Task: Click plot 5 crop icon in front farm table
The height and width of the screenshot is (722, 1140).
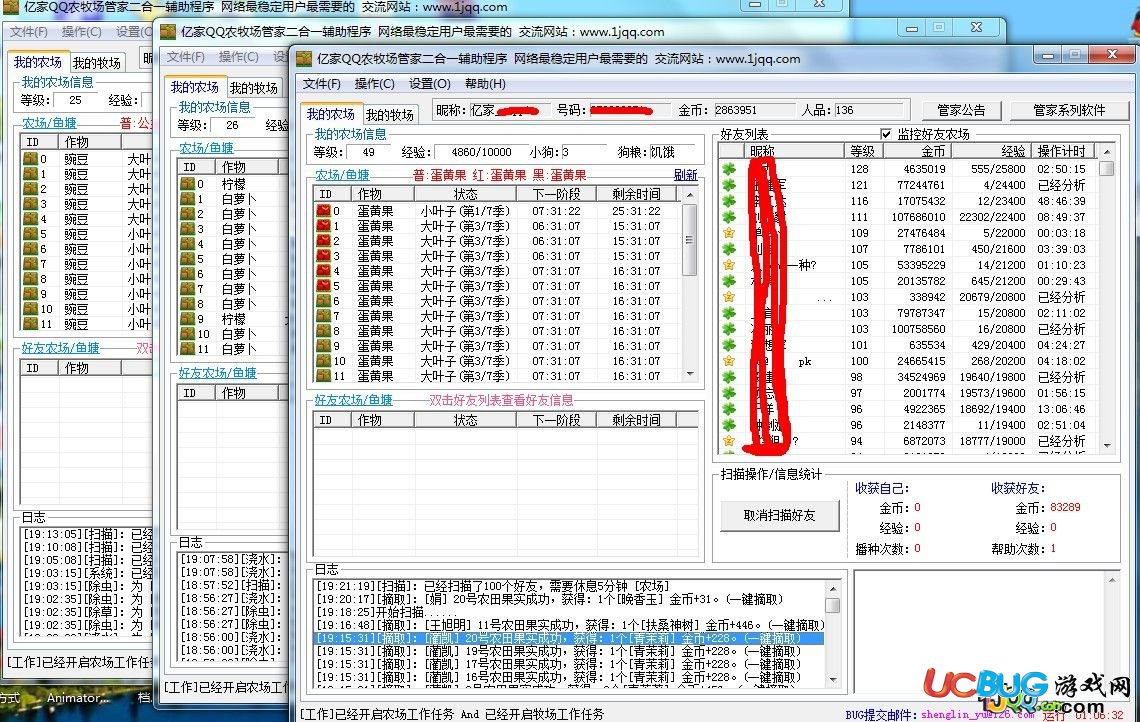Action: point(324,286)
